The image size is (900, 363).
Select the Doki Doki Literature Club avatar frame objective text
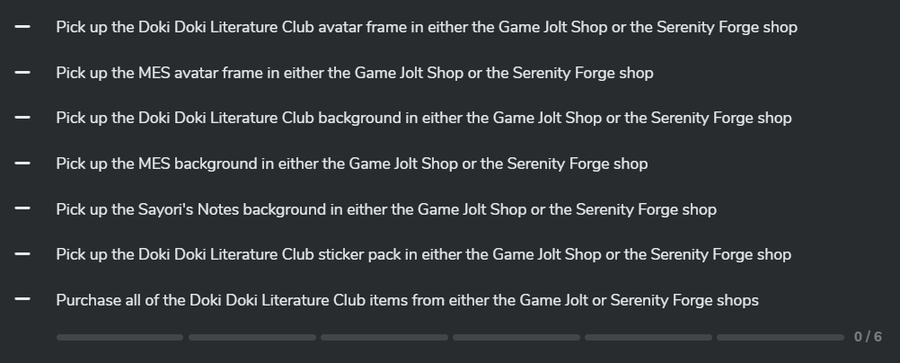pos(426,27)
